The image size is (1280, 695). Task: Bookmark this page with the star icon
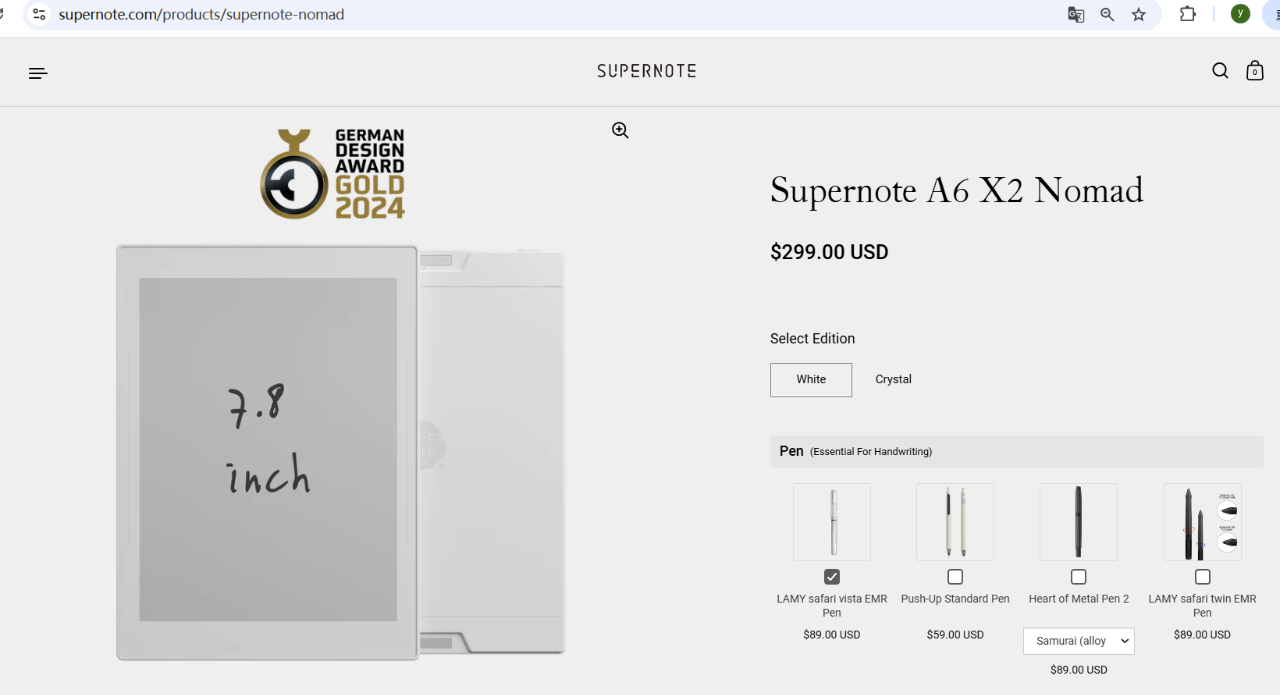point(1138,14)
